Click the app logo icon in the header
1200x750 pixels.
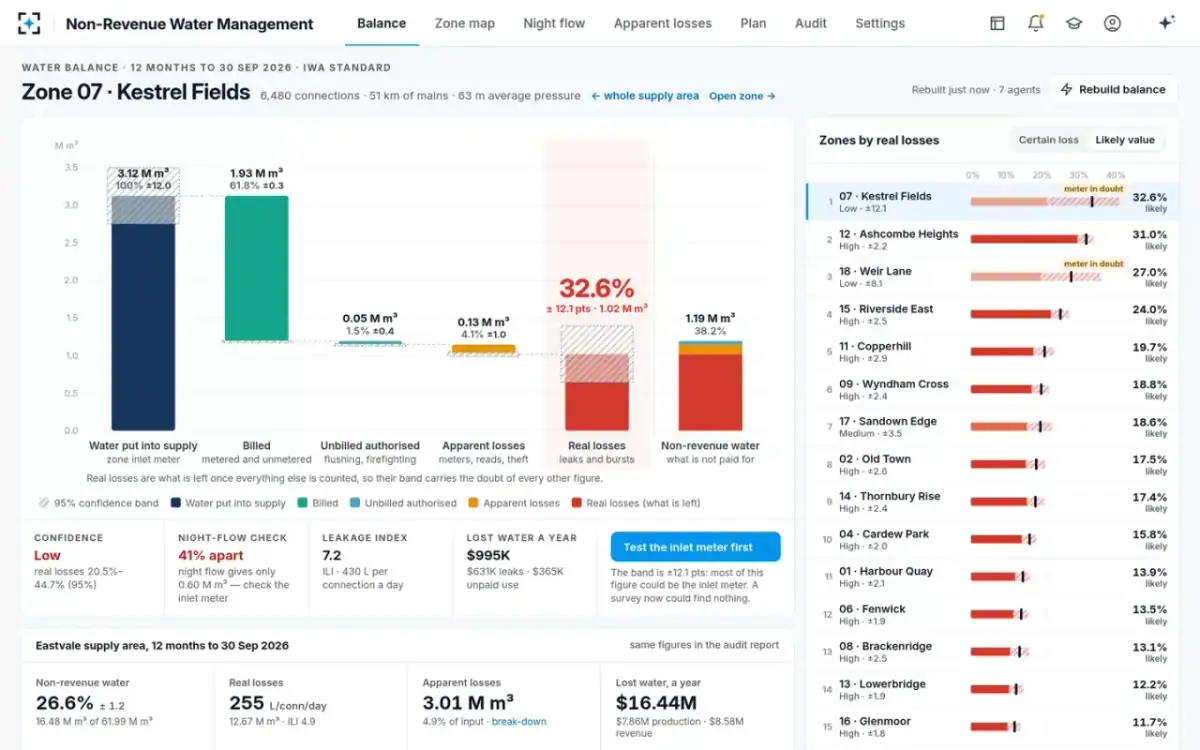[x=30, y=23]
